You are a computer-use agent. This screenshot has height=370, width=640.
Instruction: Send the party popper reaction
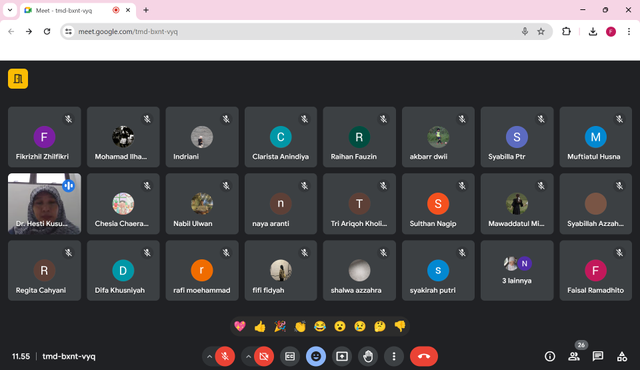coord(280,326)
